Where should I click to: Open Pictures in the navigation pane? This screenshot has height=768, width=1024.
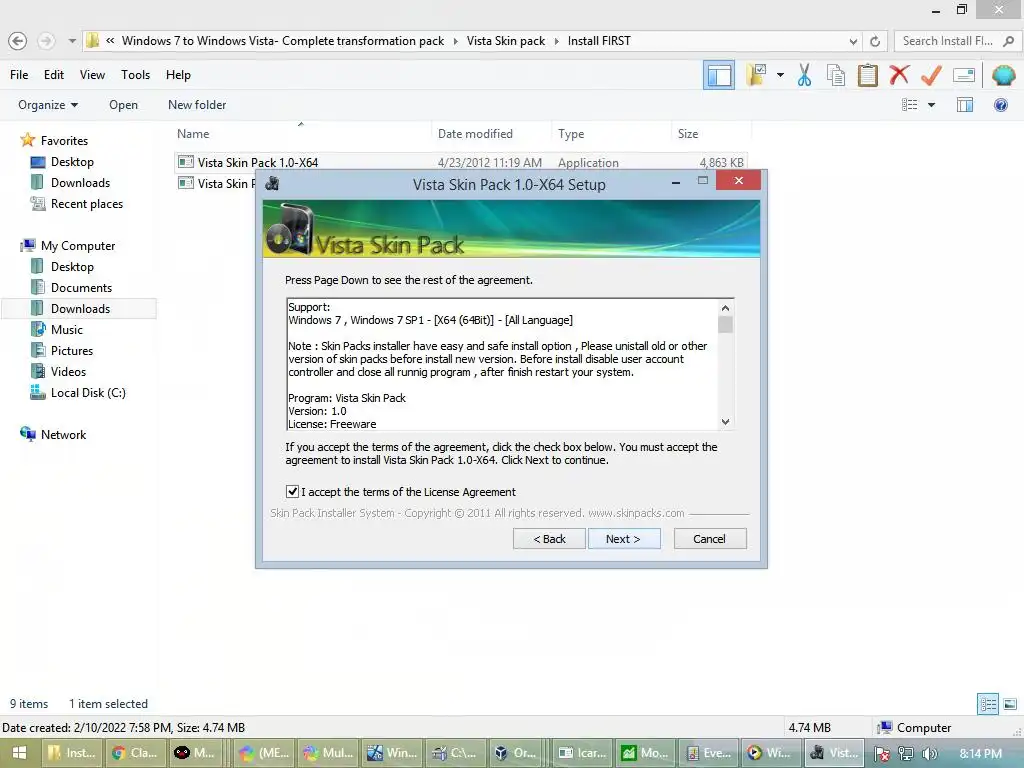pyautogui.click(x=72, y=351)
